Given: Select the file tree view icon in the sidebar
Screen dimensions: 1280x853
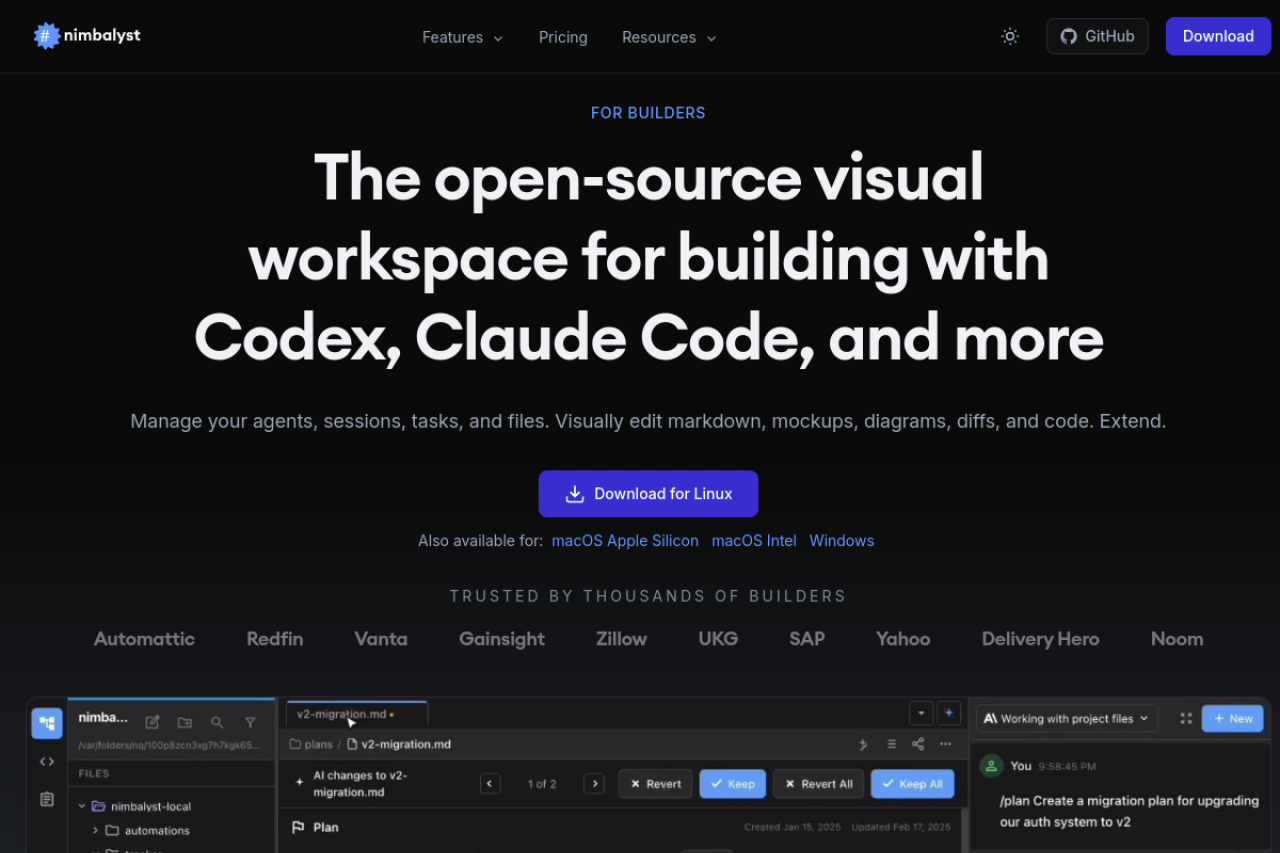Looking at the screenshot, I should click(x=47, y=723).
